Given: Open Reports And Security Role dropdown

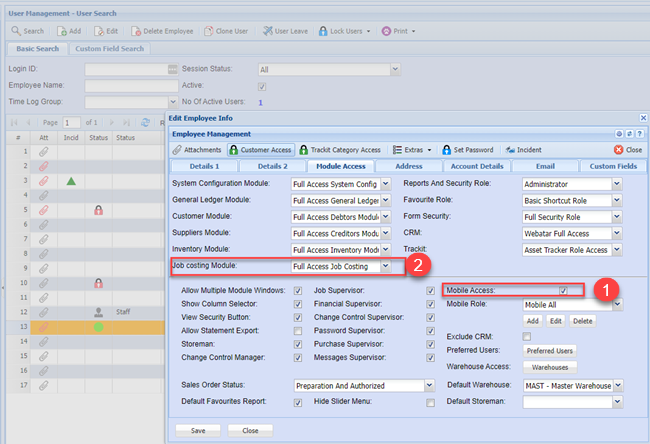Looking at the screenshot, I should coord(616,184).
